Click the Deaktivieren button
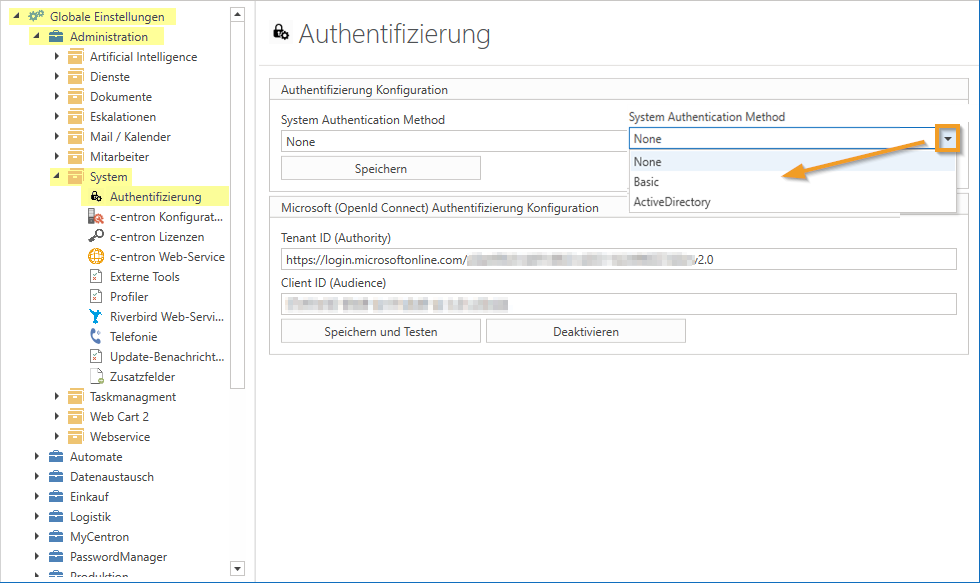 585,331
